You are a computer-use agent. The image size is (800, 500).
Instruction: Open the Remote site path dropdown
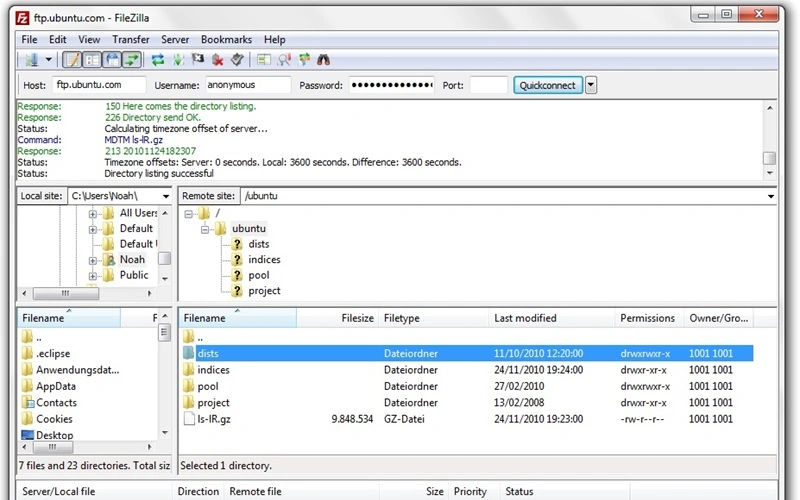(770, 196)
